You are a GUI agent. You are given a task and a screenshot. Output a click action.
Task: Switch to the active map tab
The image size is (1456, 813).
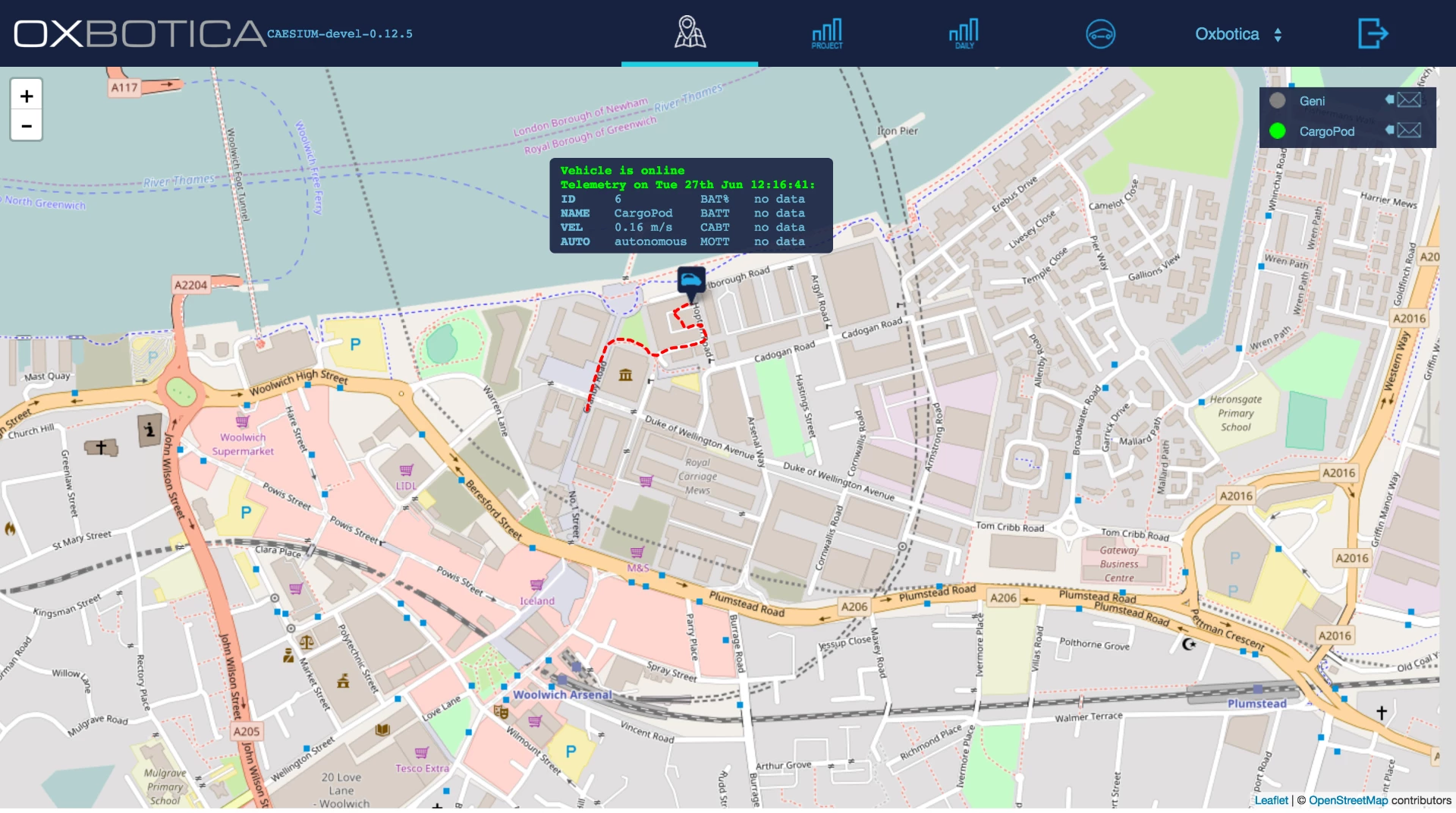[689, 33]
